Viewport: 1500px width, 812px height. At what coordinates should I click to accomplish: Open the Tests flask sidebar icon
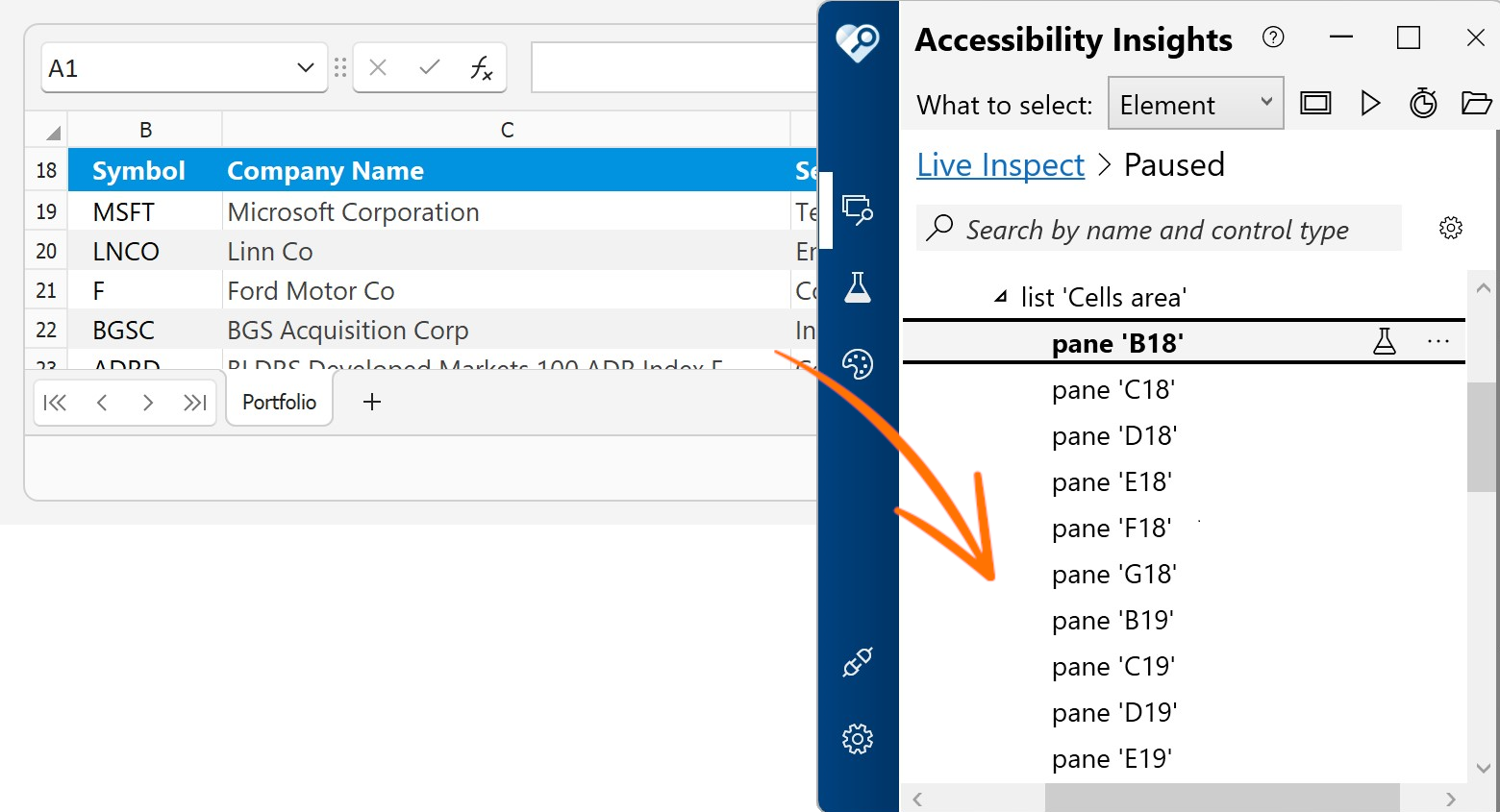(x=857, y=287)
